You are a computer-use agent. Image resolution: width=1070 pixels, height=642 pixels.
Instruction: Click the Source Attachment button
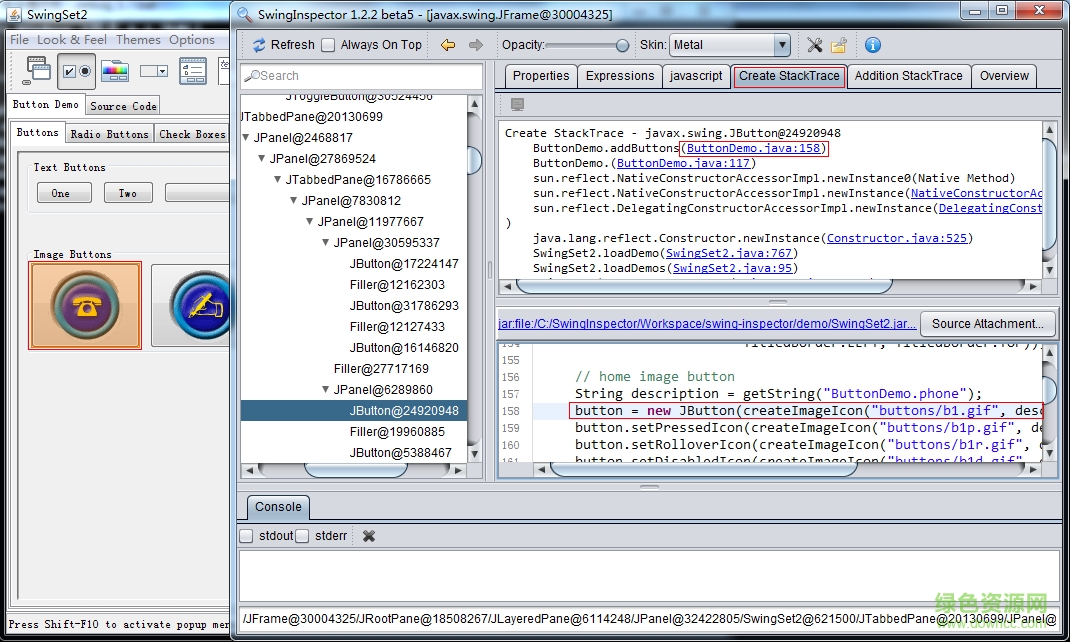click(987, 323)
